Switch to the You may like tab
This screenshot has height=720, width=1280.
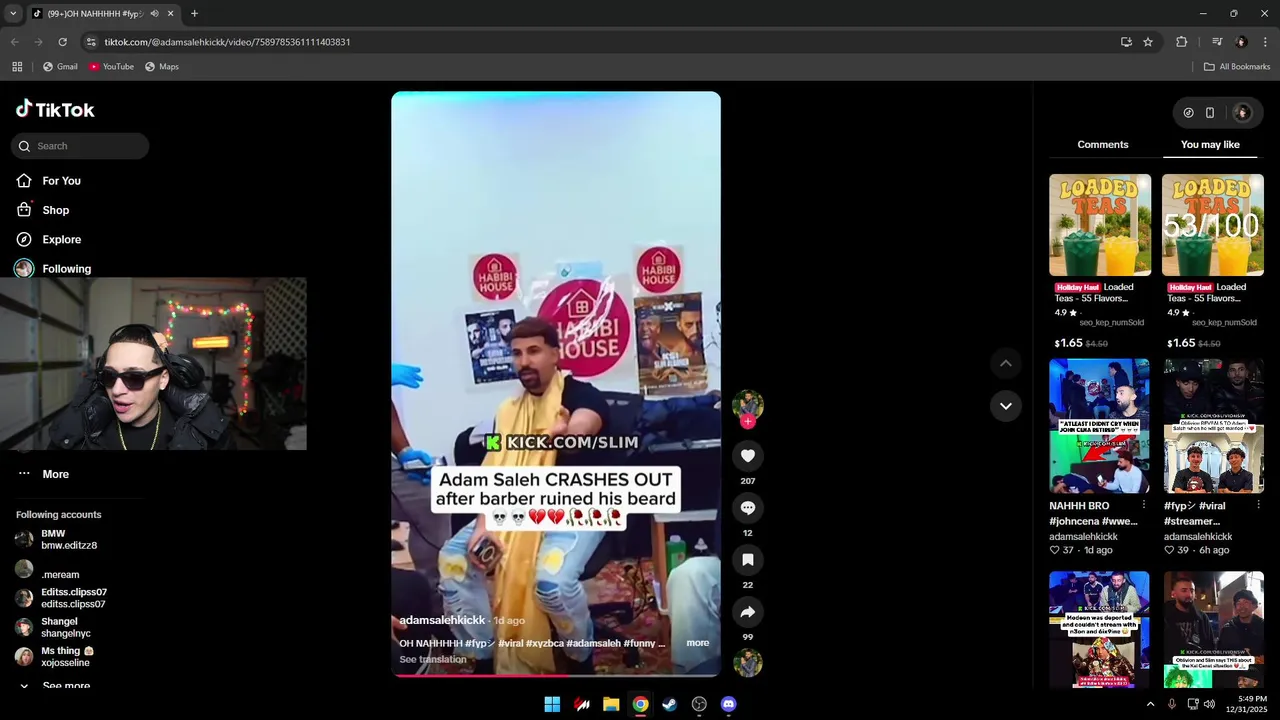[x=1210, y=145]
